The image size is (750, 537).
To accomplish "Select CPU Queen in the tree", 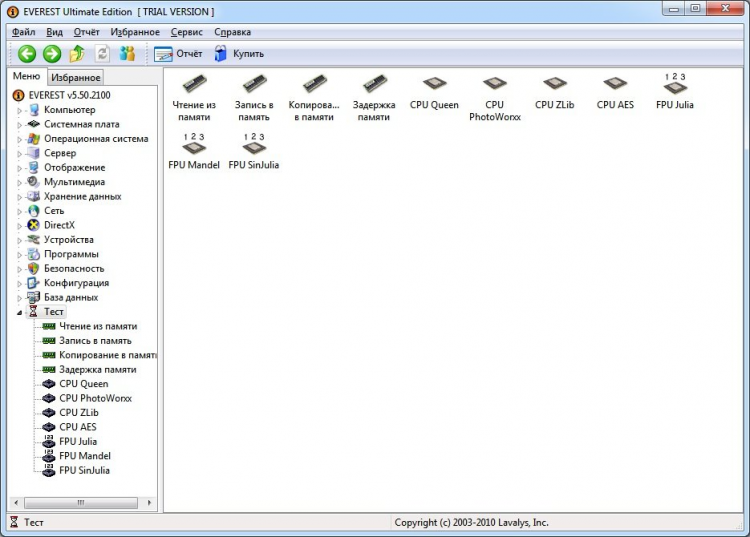I will tap(84, 384).
